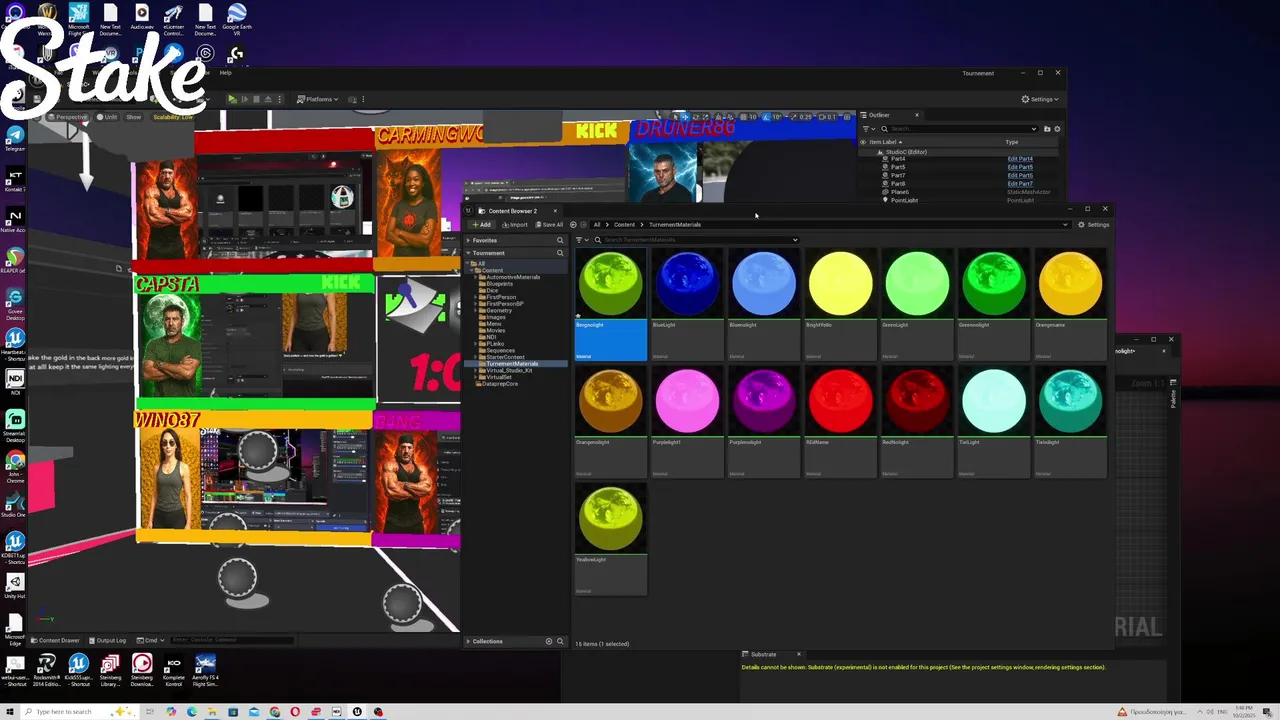This screenshot has height=720, width=1280.
Task: Open the main editor Settings dropdown
Action: [1040, 99]
